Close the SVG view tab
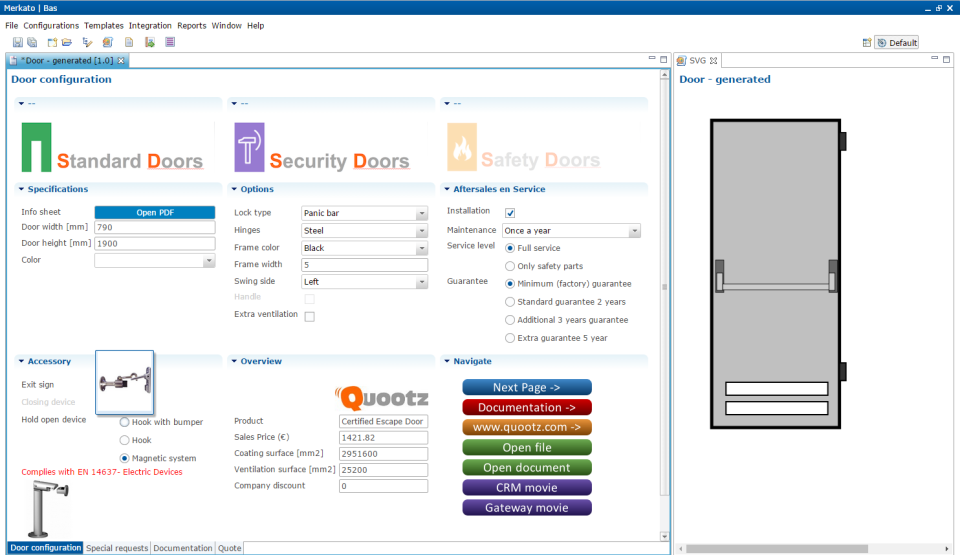960x555 pixels. point(713,61)
